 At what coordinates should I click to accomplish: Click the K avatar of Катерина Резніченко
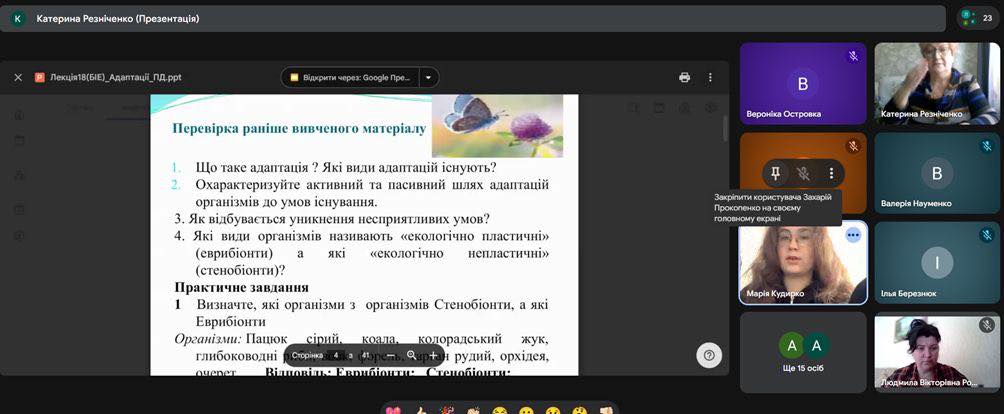[17, 19]
